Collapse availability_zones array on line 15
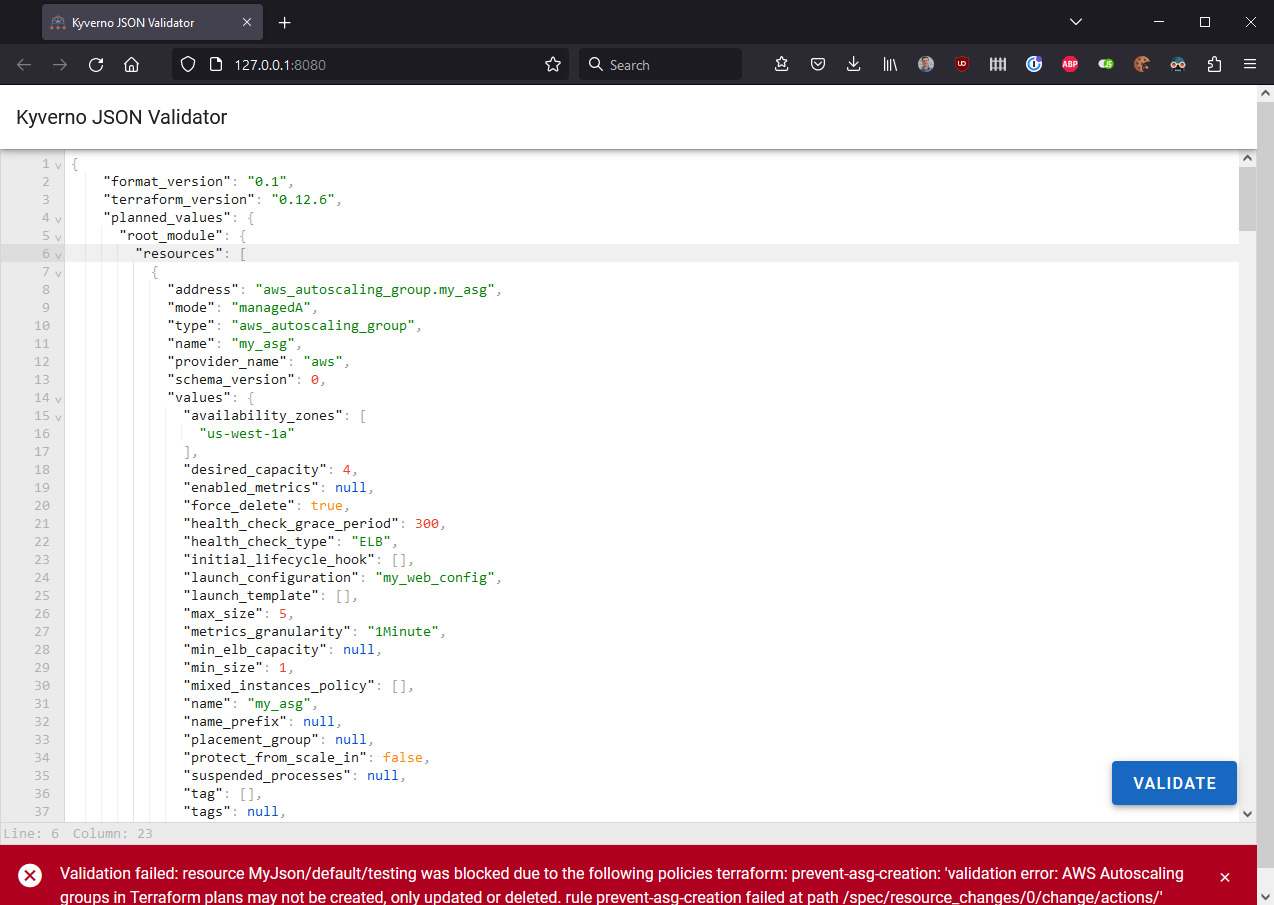Screen dimensions: 1274x905 (x=58, y=416)
